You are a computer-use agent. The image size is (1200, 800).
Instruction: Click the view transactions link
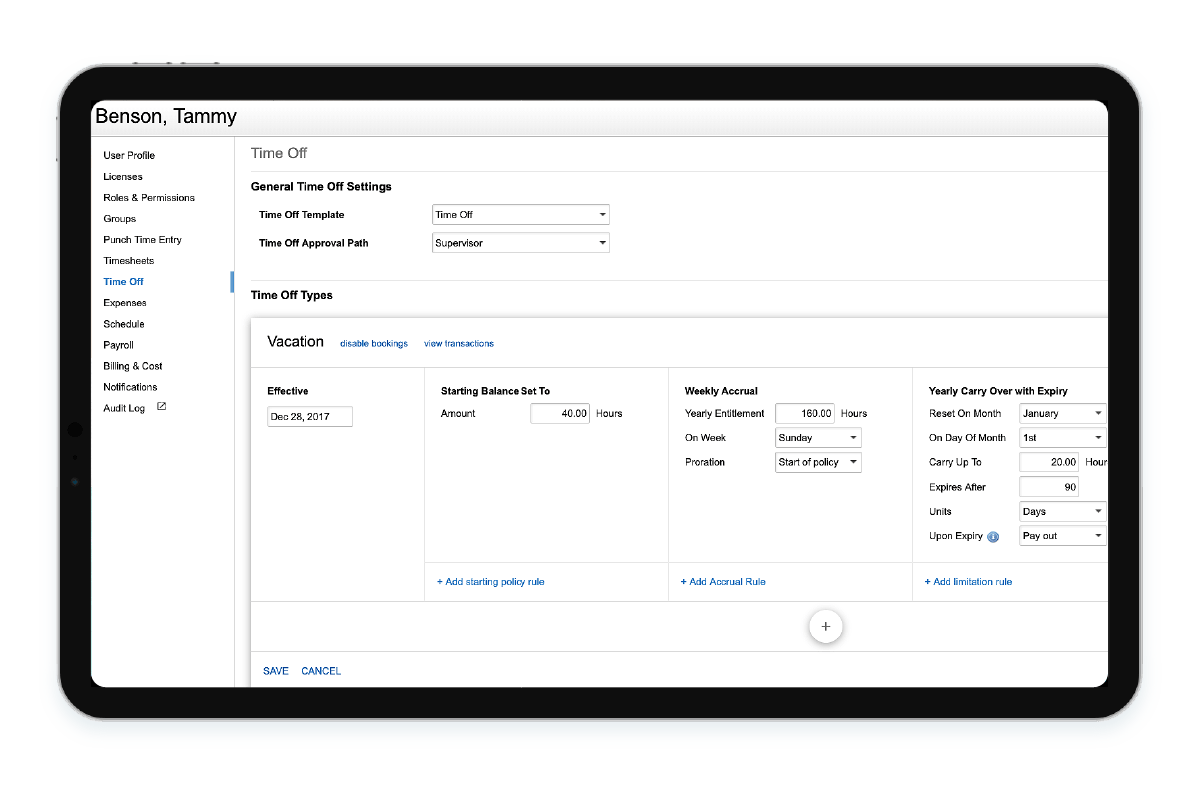tap(459, 343)
